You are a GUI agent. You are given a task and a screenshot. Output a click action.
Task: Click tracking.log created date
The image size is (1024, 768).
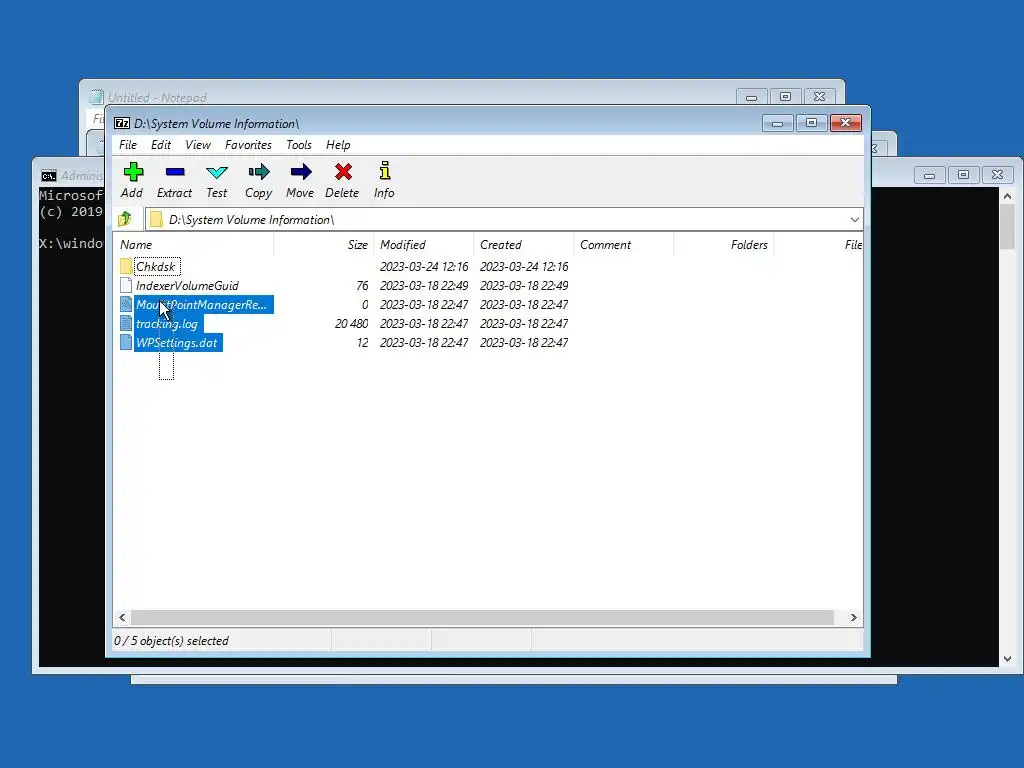[524, 323]
